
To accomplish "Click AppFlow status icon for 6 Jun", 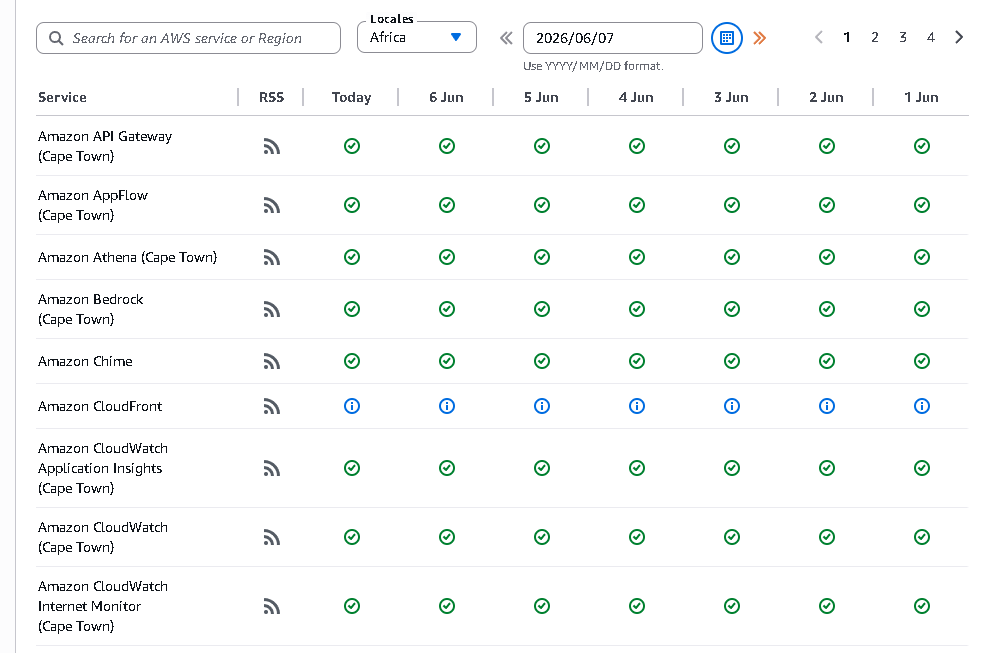I will point(447,205).
